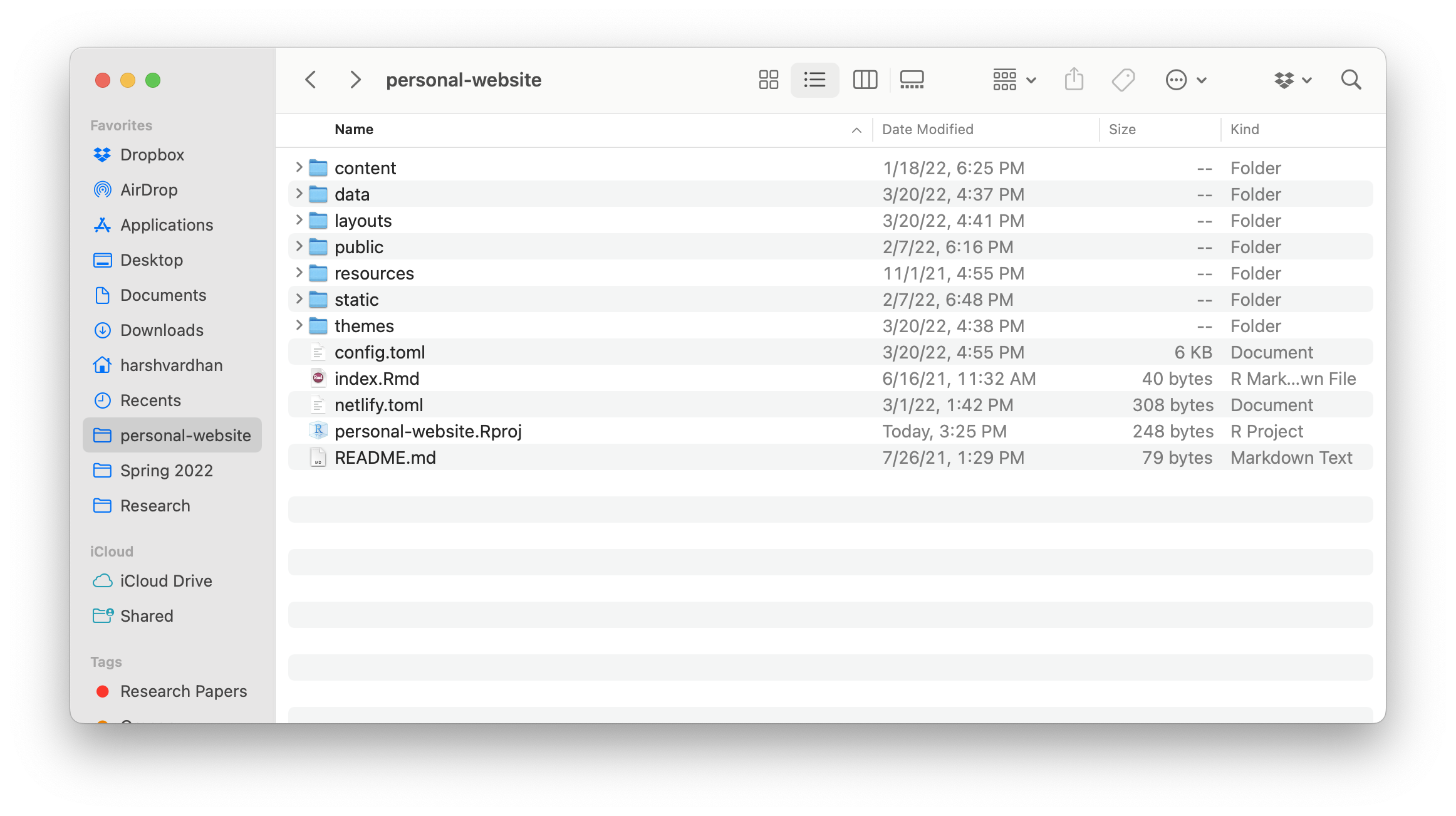Viewport: 1456px width, 816px height.
Task: Open the ellipsis Action menu
Action: 1185,80
